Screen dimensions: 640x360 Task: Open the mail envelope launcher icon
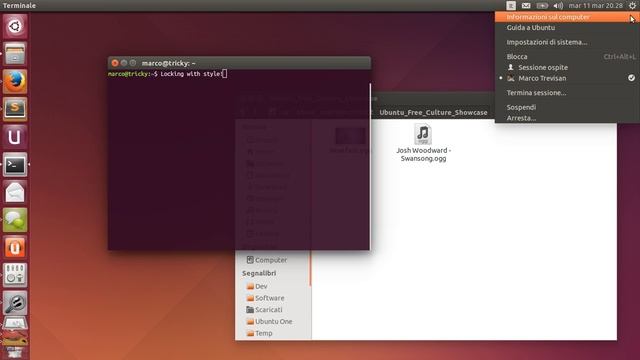(x=15, y=192)
